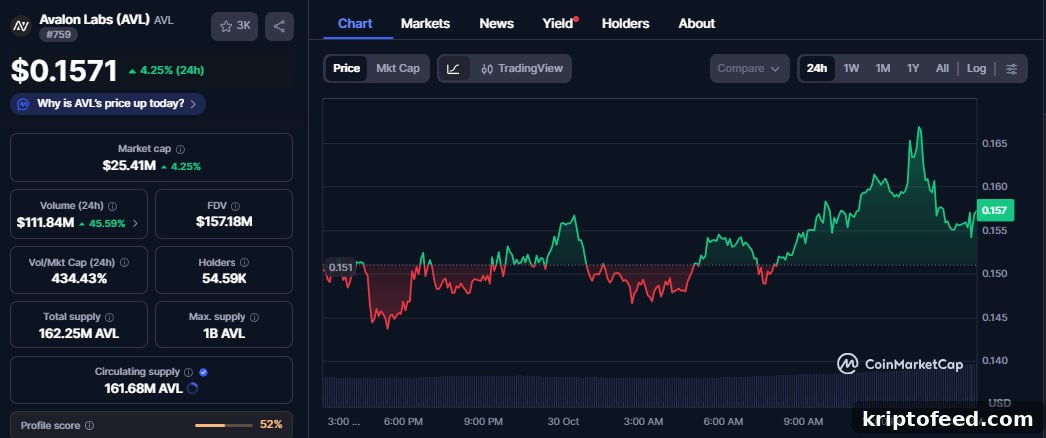
Task: Click the #759 rank badge
Action: pos(58,35)
